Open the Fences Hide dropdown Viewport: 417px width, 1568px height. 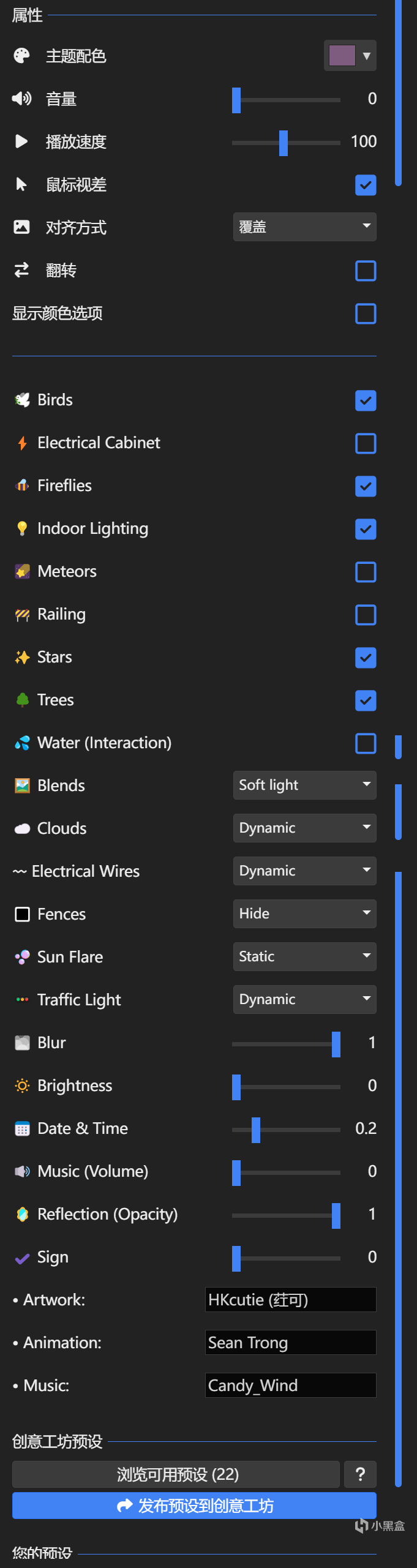pyautogui.click(x=304, y=913)
